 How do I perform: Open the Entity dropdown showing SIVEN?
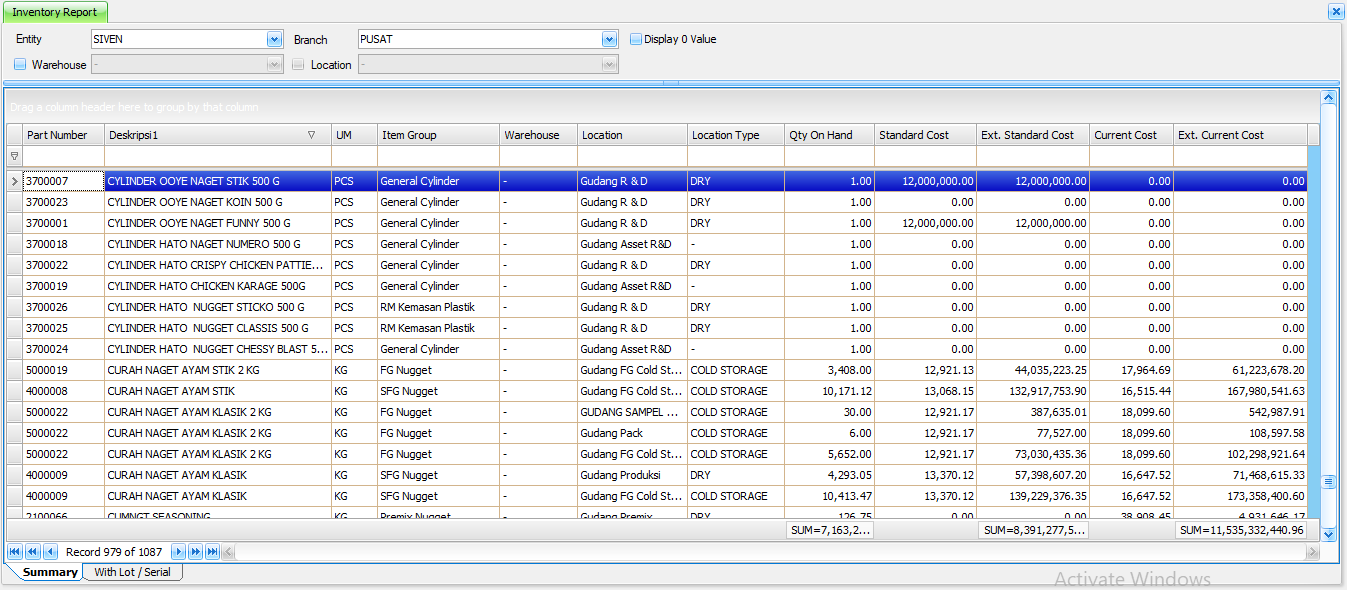pyautogui.click(x=274, y=39)
